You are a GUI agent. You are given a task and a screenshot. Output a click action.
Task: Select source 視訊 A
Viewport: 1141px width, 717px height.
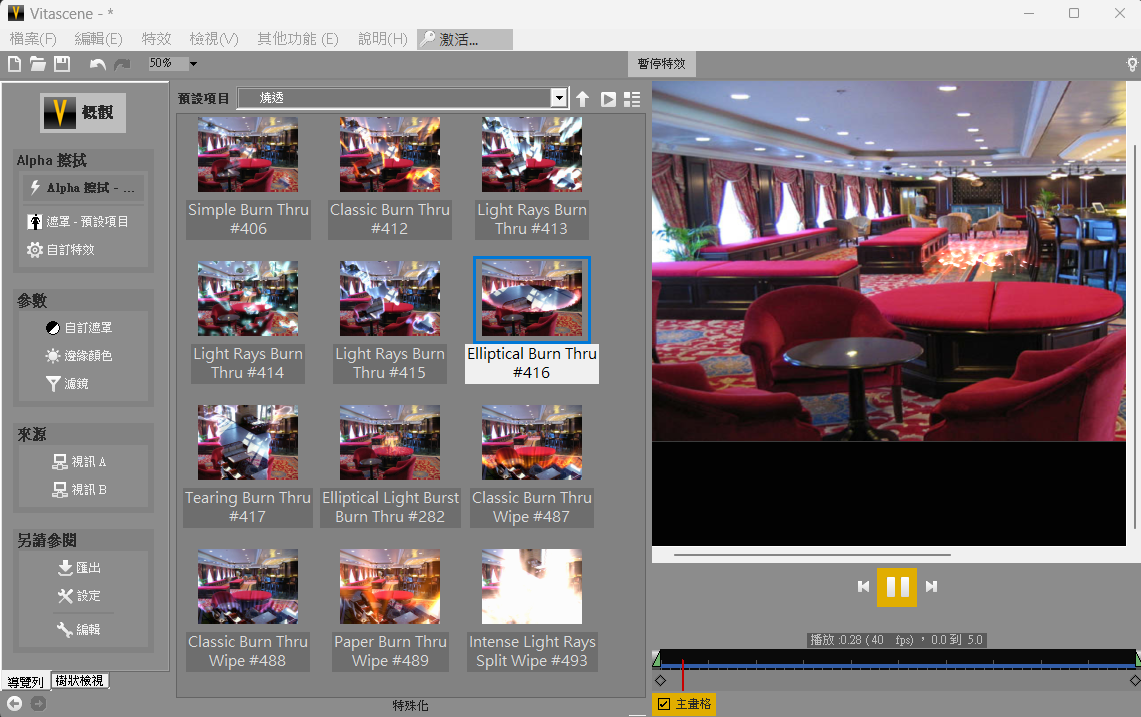pos(79,462)
